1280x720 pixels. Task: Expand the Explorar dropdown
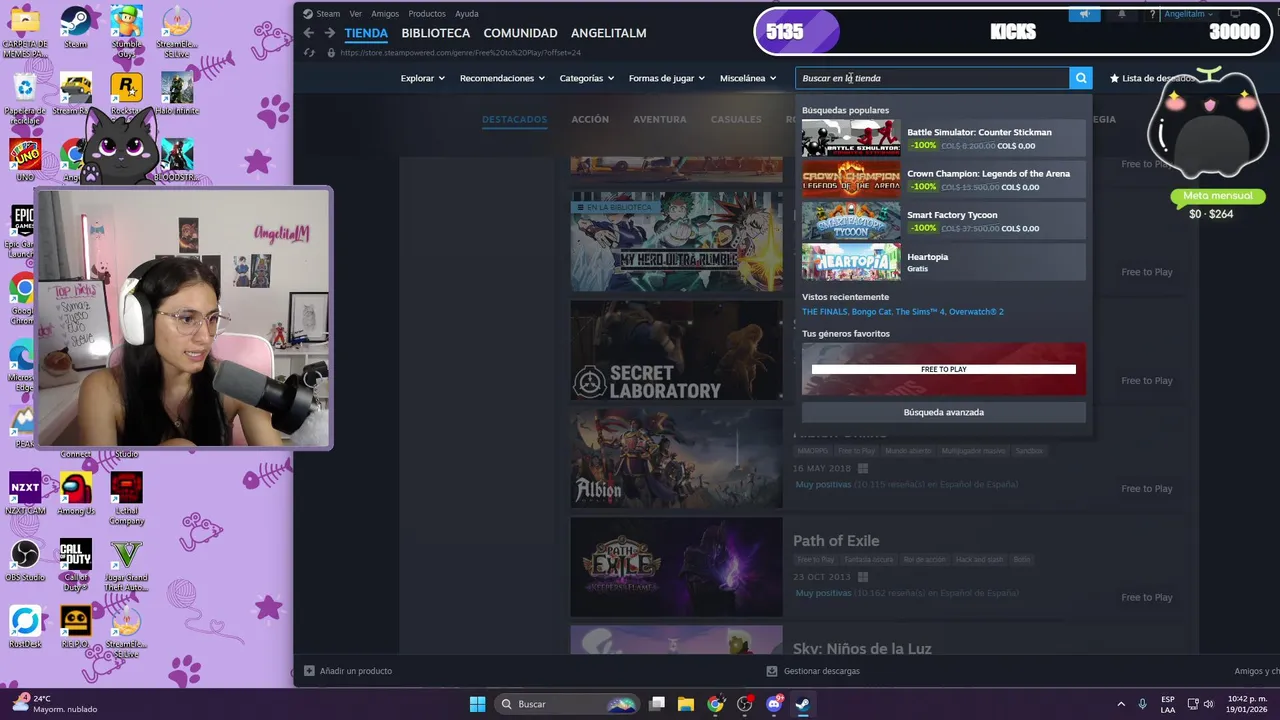click(x=422, y=78)
